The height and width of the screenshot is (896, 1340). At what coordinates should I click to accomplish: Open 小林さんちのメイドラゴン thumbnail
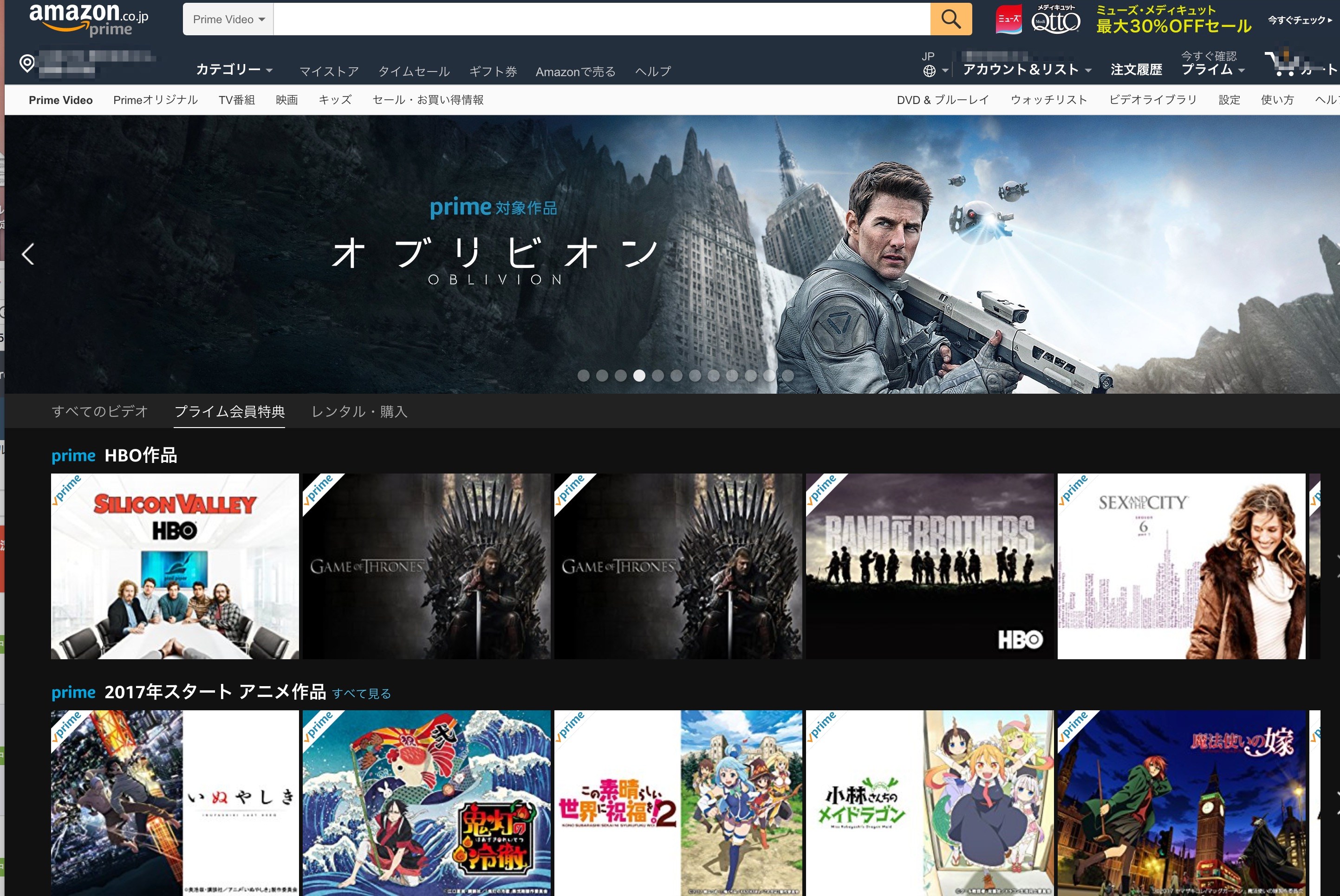pyautogui.click(x=930, y=803)
